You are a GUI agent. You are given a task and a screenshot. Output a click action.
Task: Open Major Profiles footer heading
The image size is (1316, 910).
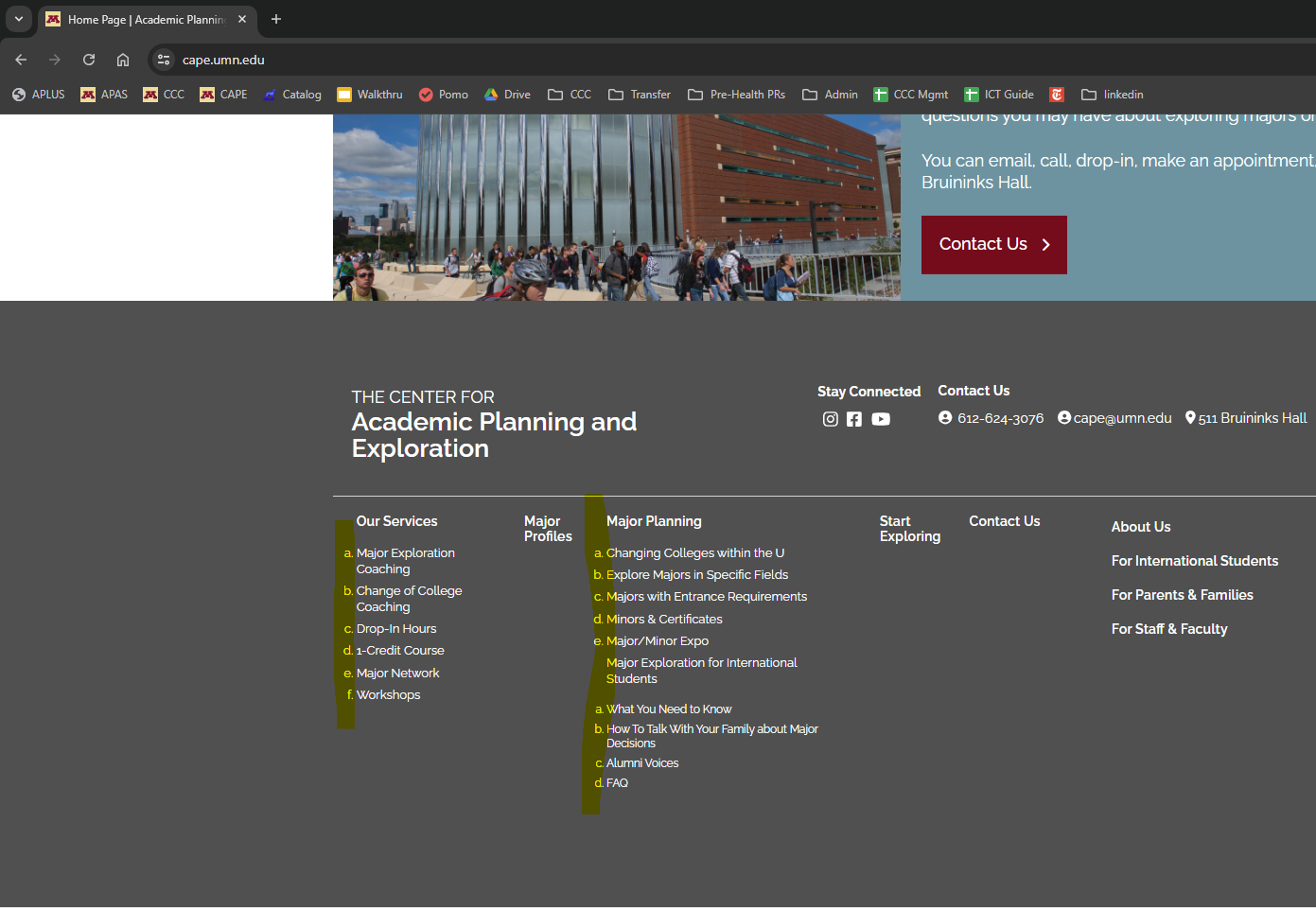[548, 529]
